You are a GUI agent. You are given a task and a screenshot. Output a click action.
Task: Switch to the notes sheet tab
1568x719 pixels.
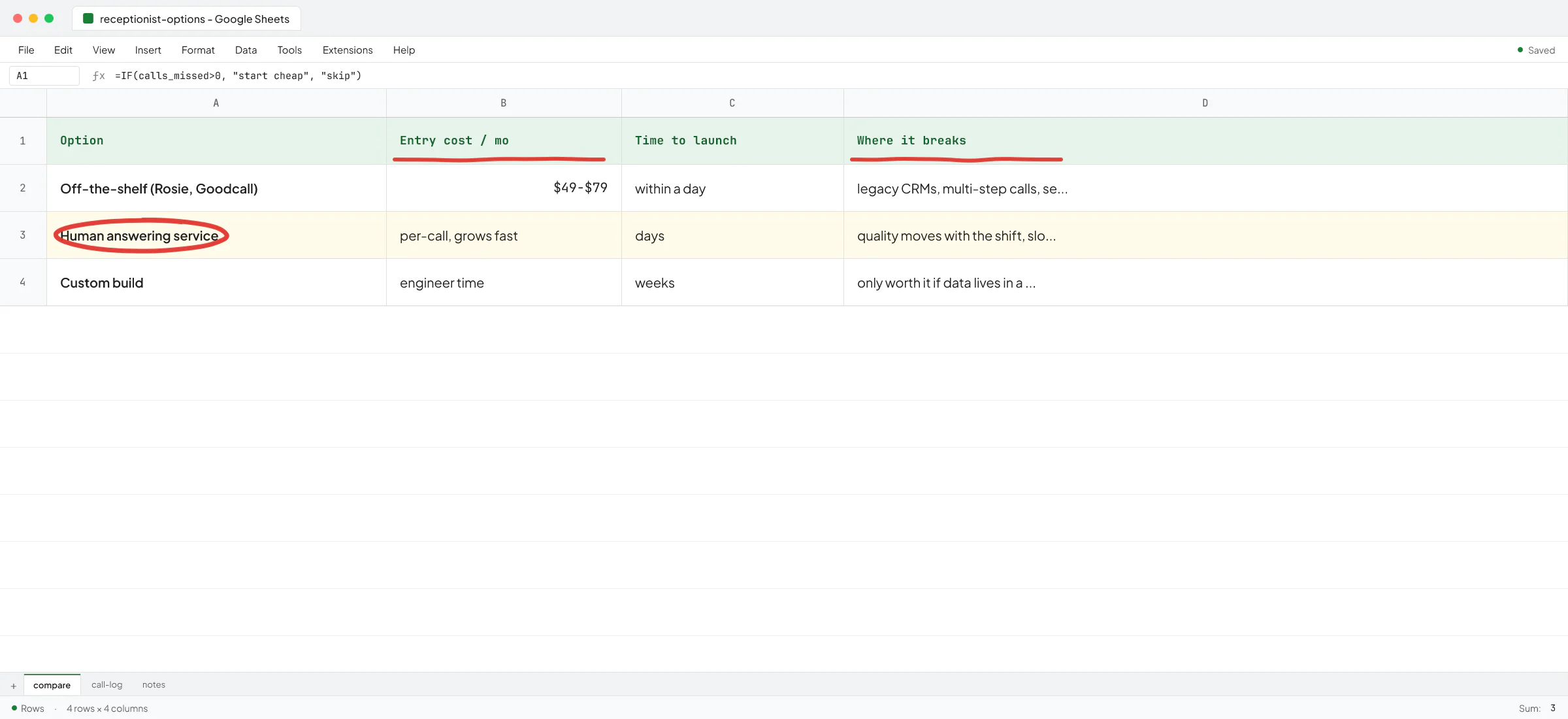click(x=154, y=685)
